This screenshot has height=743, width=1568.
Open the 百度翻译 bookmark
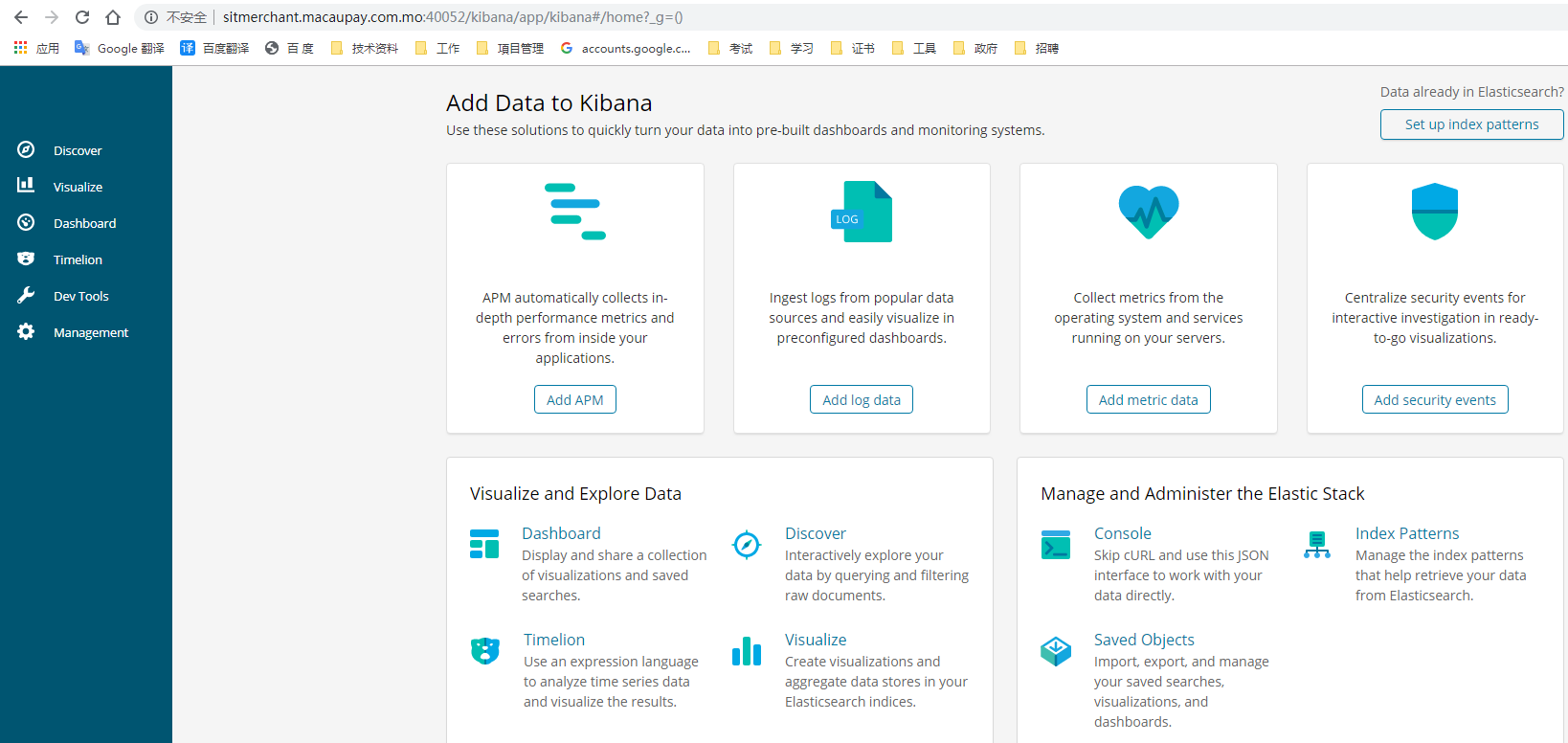tap(214, 48)
